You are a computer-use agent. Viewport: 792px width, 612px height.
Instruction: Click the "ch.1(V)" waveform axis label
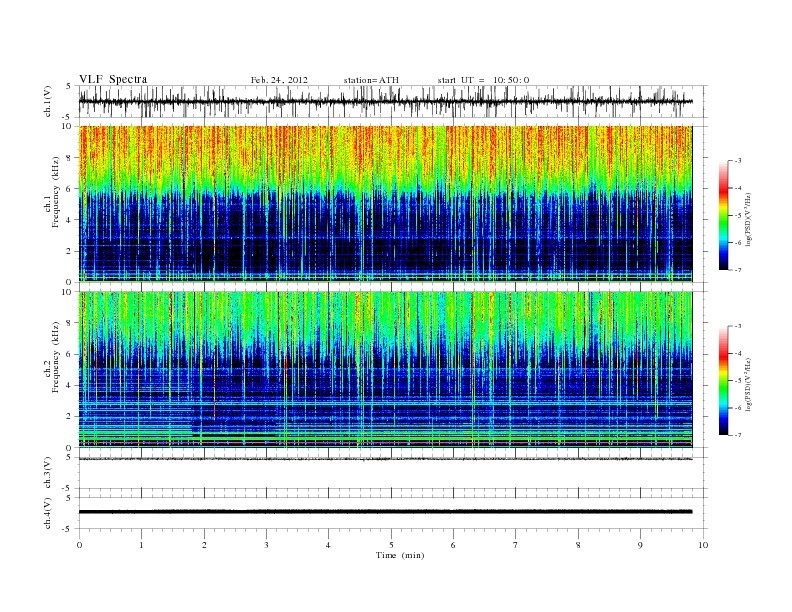48,101
